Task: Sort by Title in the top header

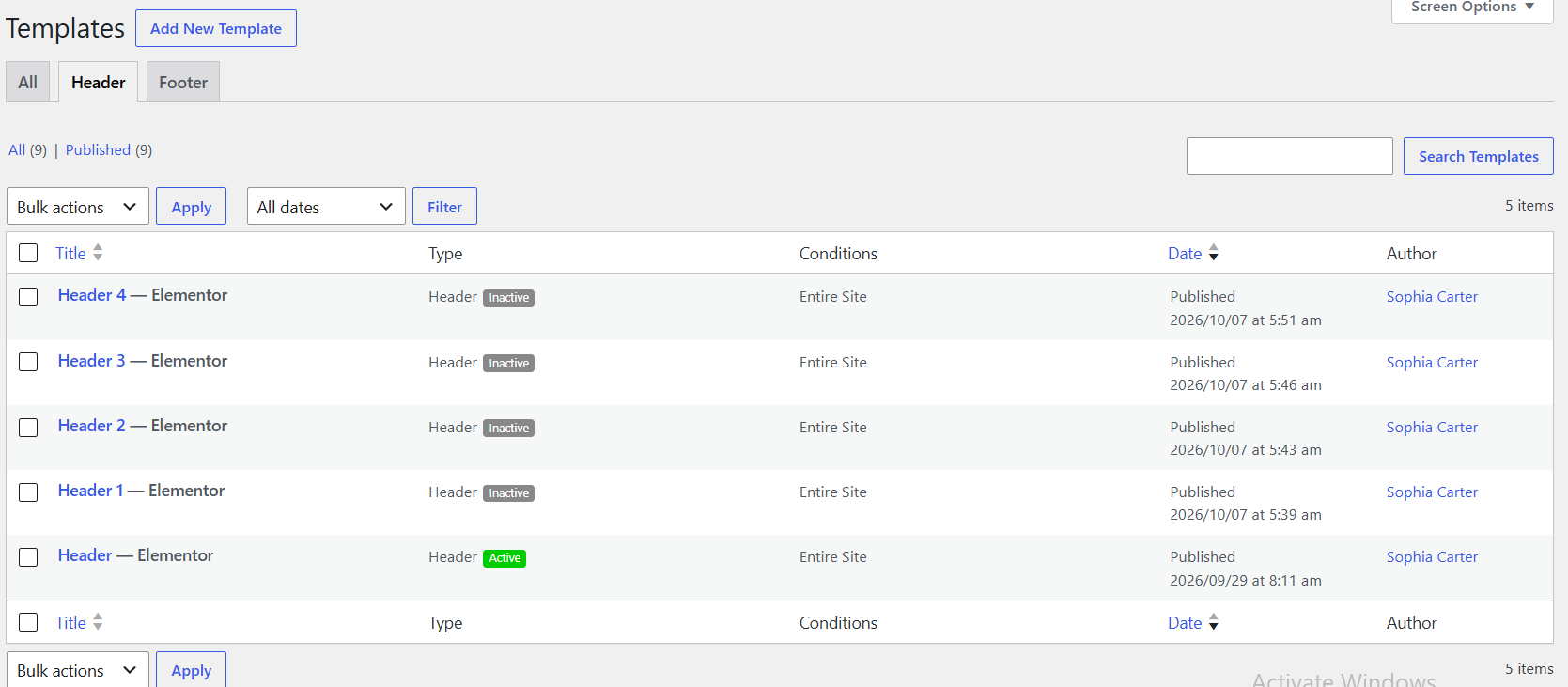Action: (70, 253)
